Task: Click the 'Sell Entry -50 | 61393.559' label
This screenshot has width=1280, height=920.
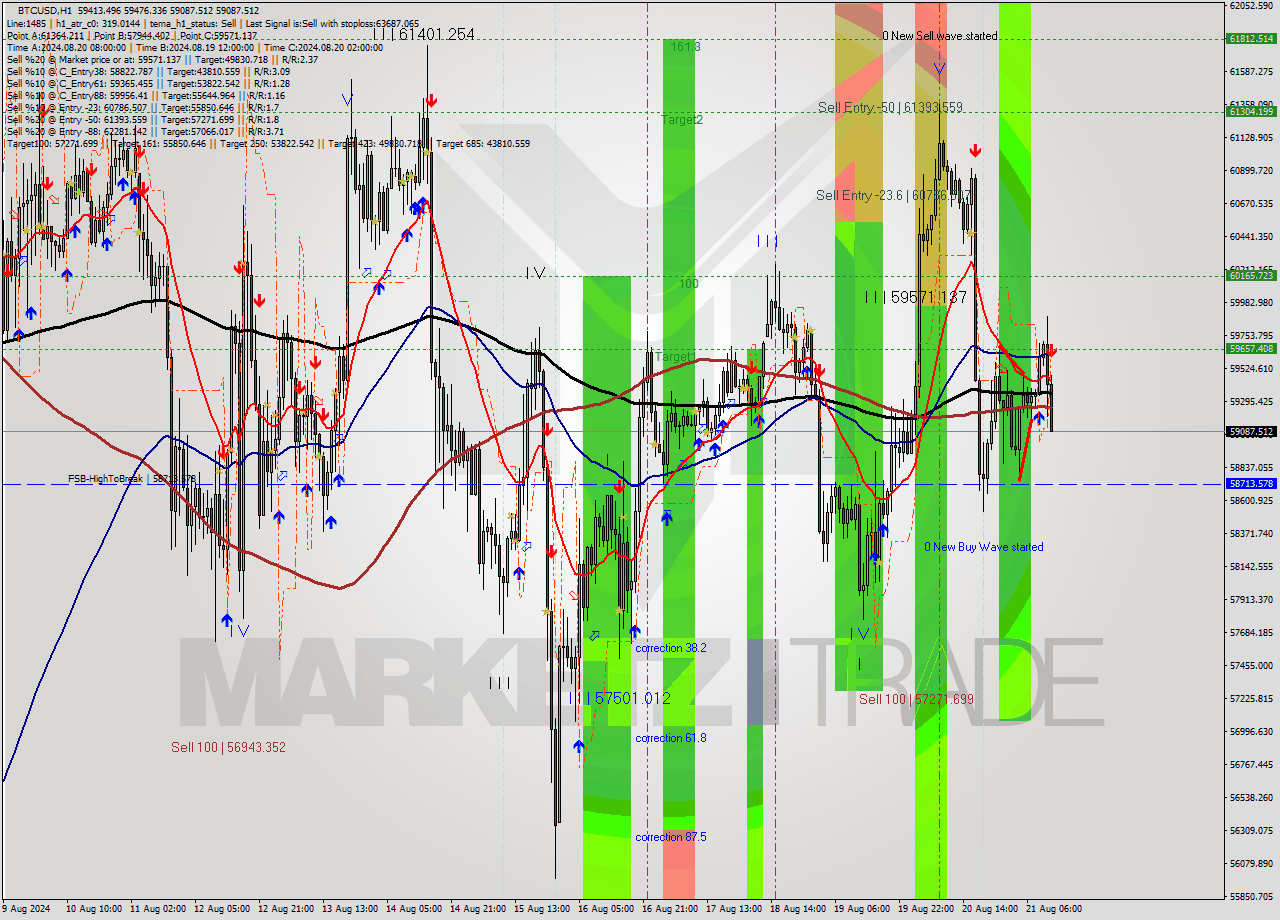Action: (890, 107)
